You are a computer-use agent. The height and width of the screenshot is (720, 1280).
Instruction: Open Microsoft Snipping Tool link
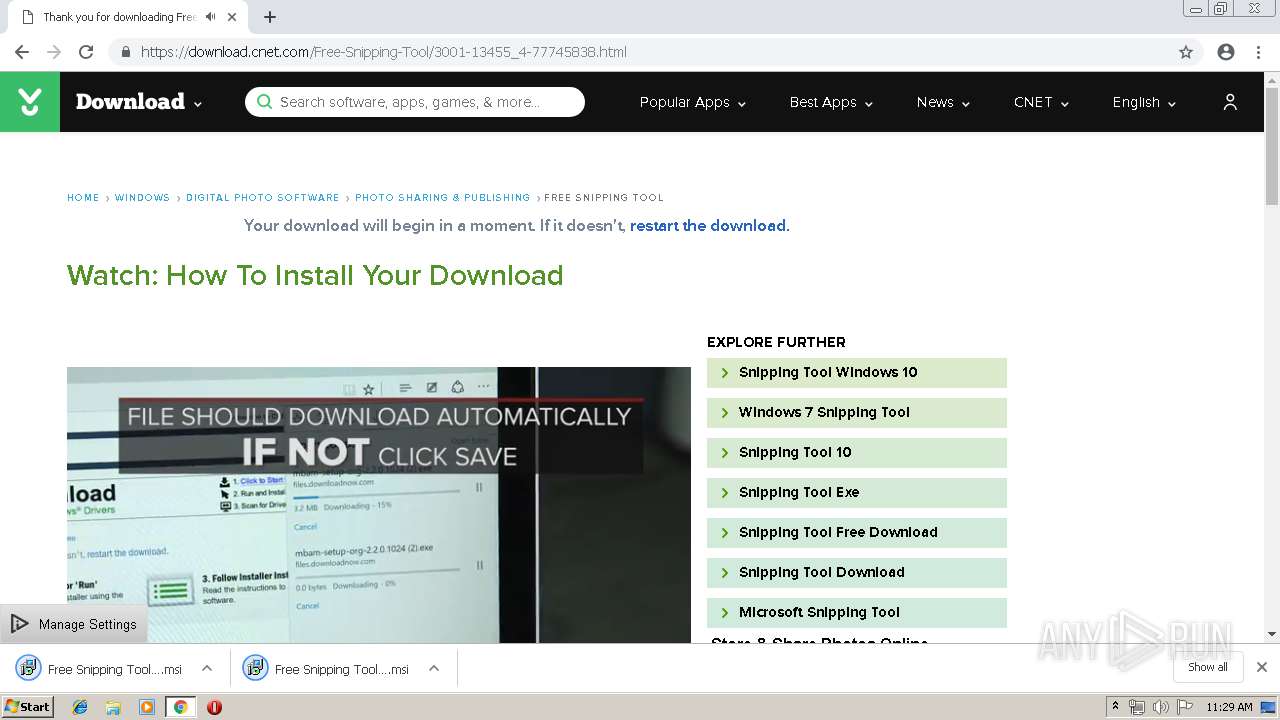click(857, 612)
